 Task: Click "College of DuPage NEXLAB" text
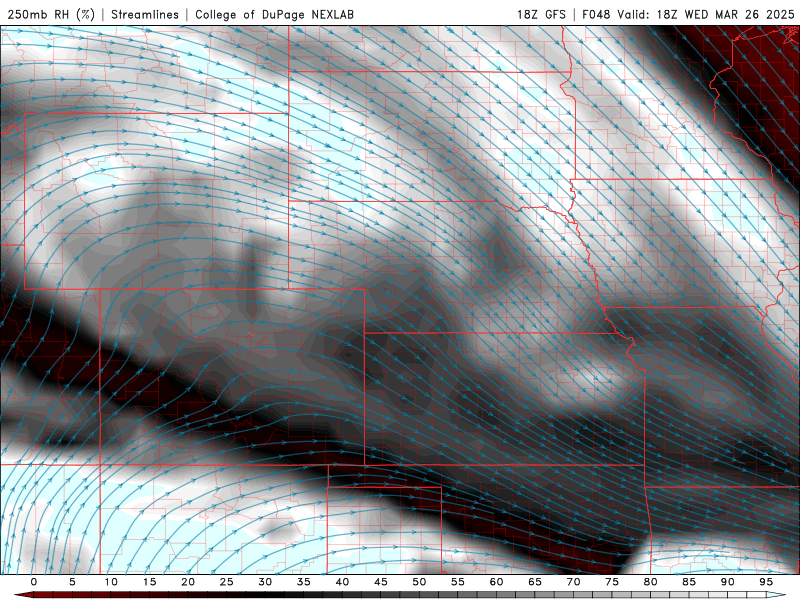pyautogui.click(x=274, y=14)
